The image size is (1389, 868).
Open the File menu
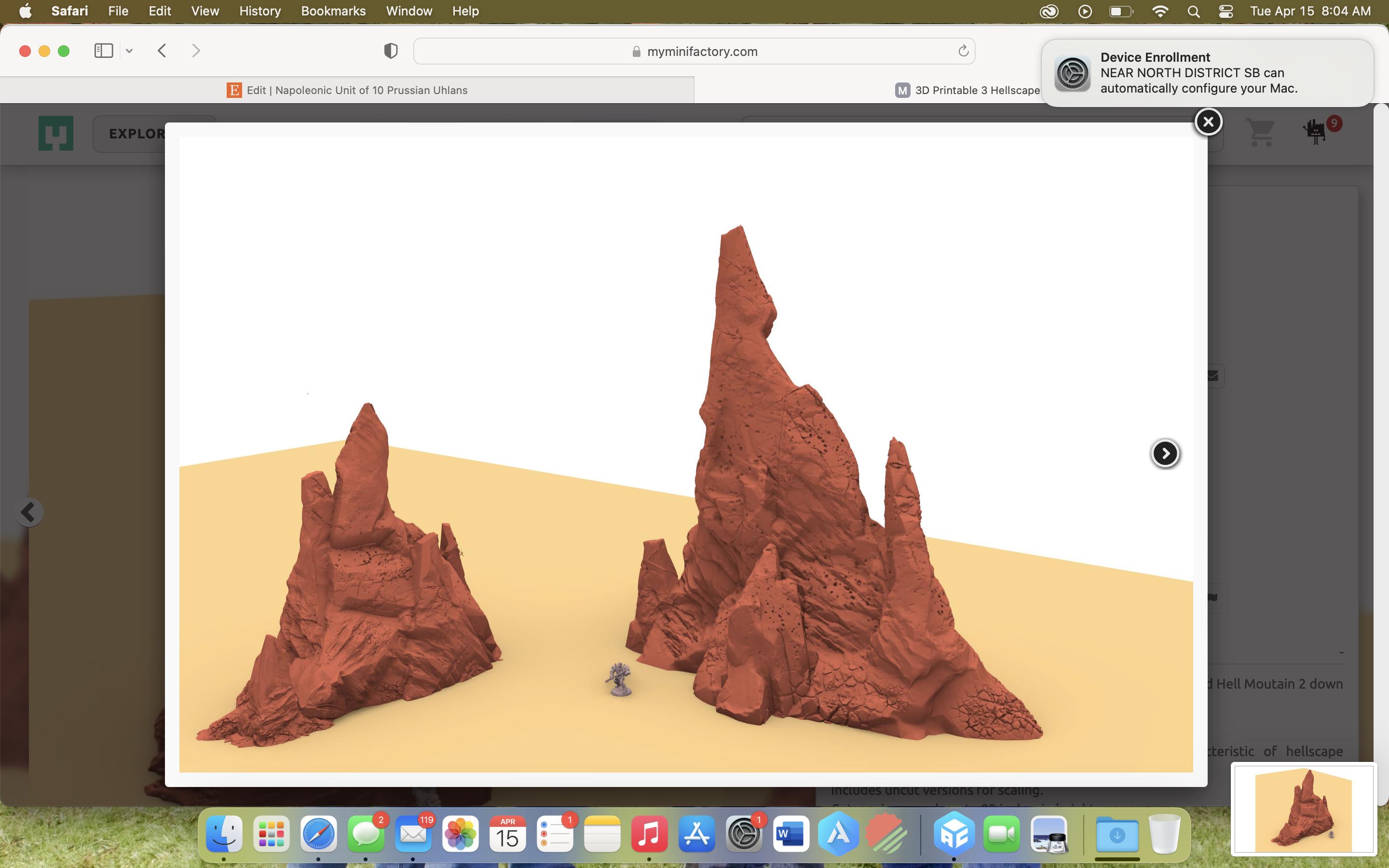point(118,11)
